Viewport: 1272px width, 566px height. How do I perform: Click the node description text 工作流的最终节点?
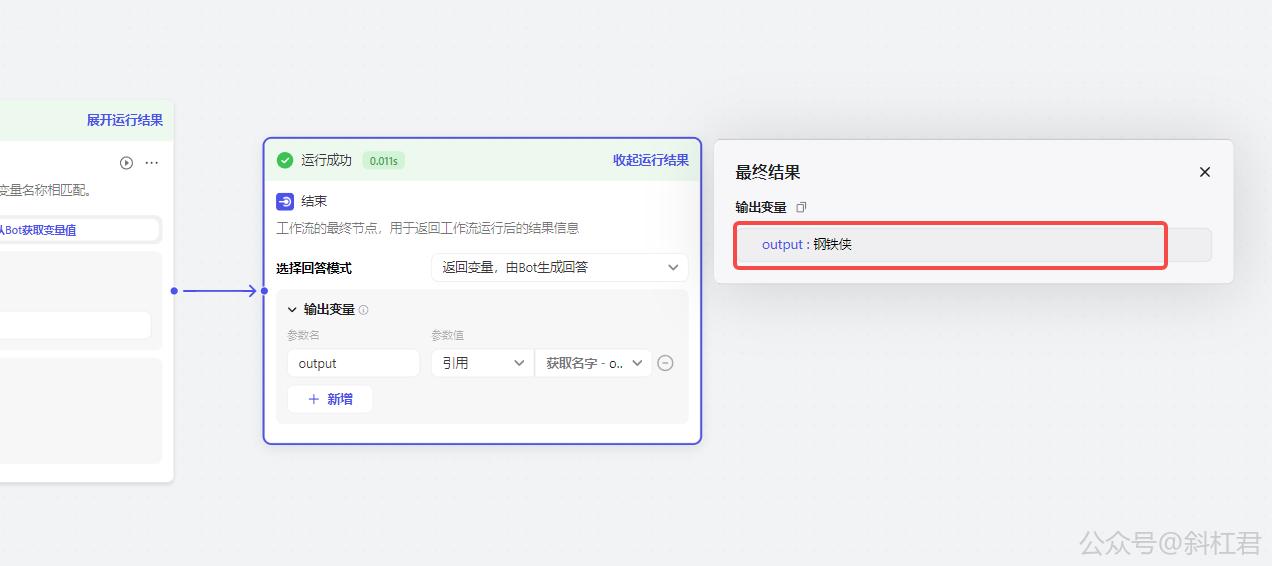coord(427,228)
